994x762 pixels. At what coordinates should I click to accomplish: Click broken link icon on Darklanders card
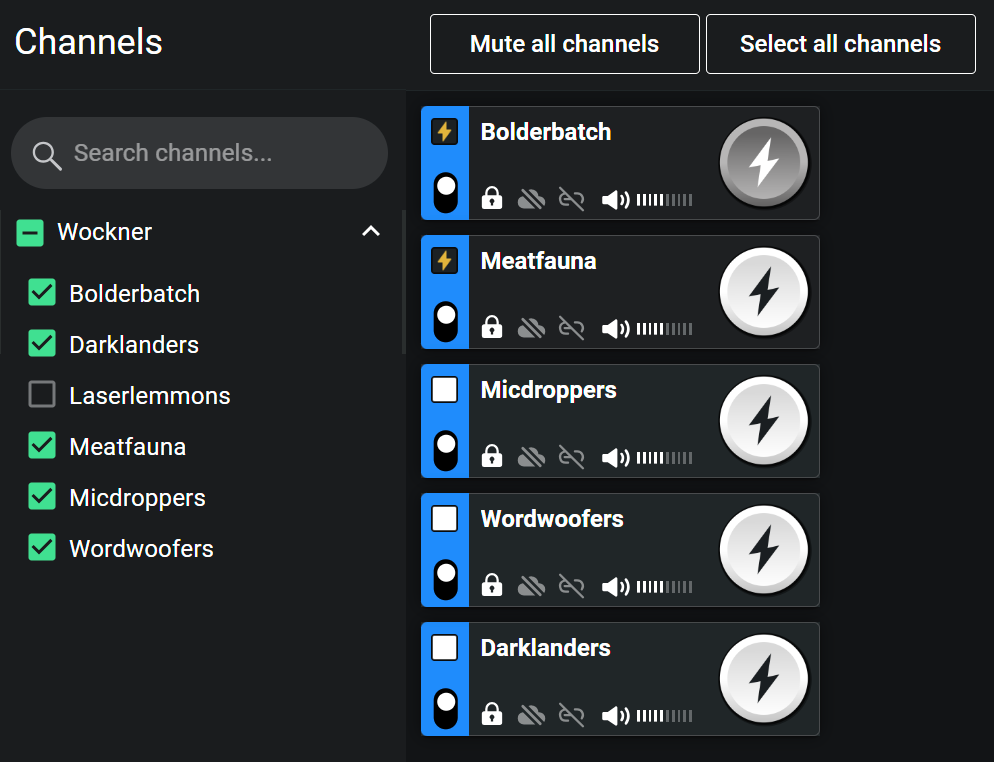pos(571,715)
